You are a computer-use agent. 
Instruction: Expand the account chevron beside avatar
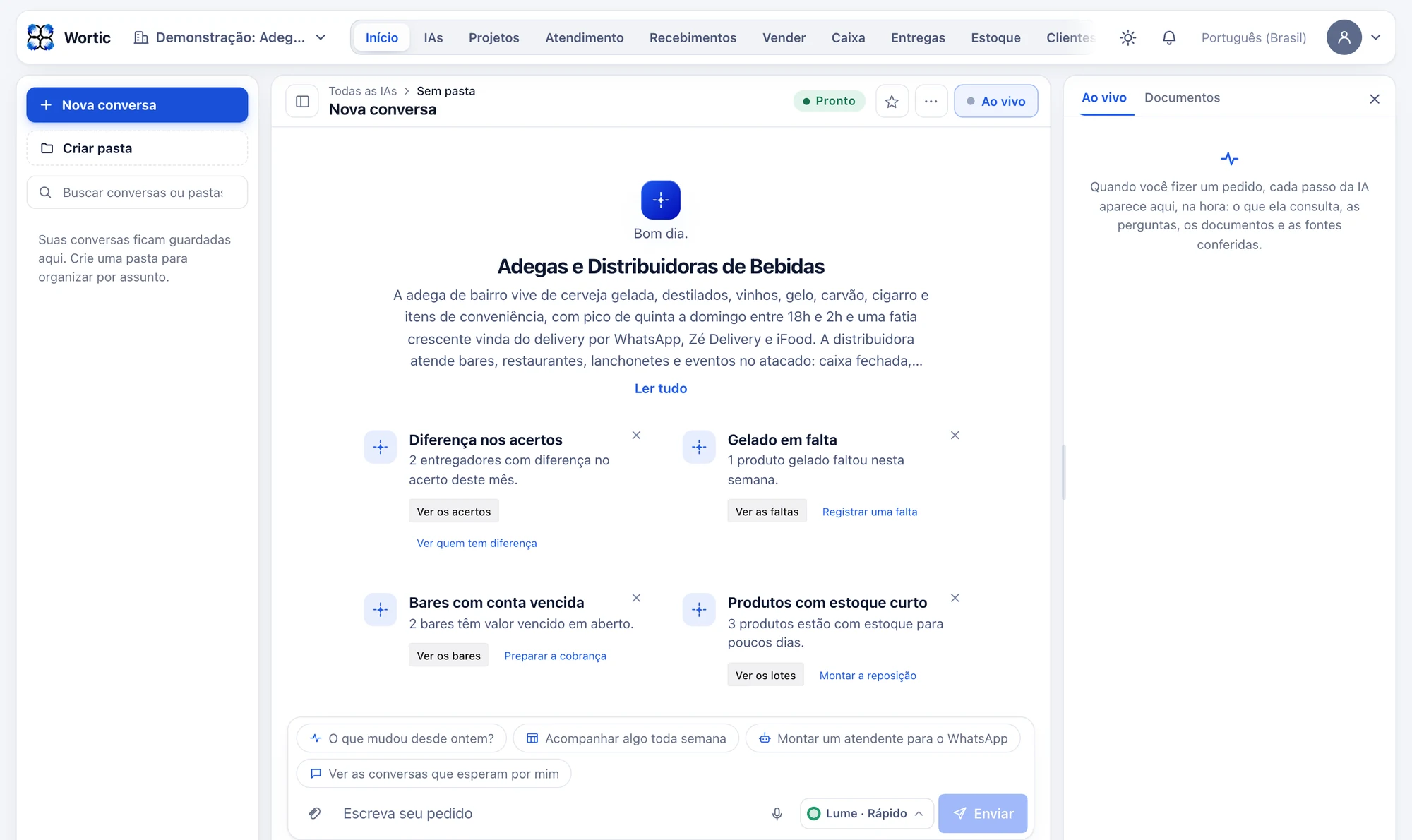[x=1376, y=37]
